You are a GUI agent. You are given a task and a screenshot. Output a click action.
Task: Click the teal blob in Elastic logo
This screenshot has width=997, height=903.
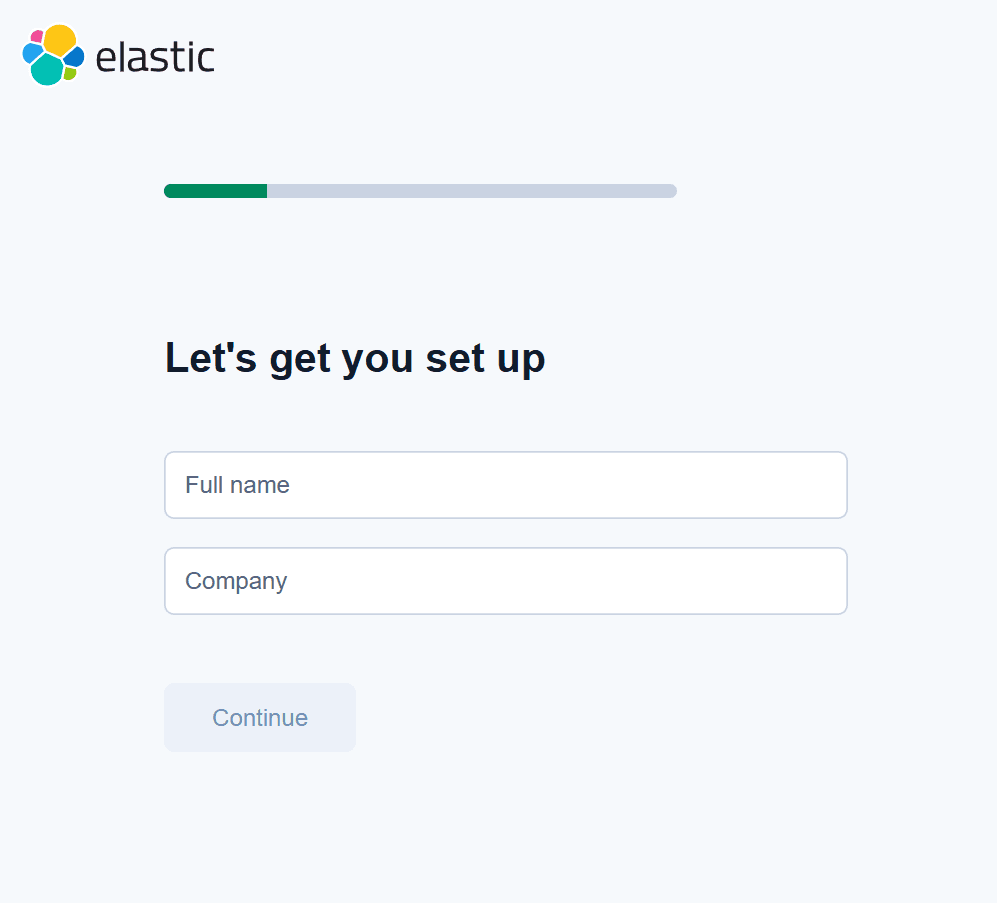pyautogui.click(x=46, y=69)
